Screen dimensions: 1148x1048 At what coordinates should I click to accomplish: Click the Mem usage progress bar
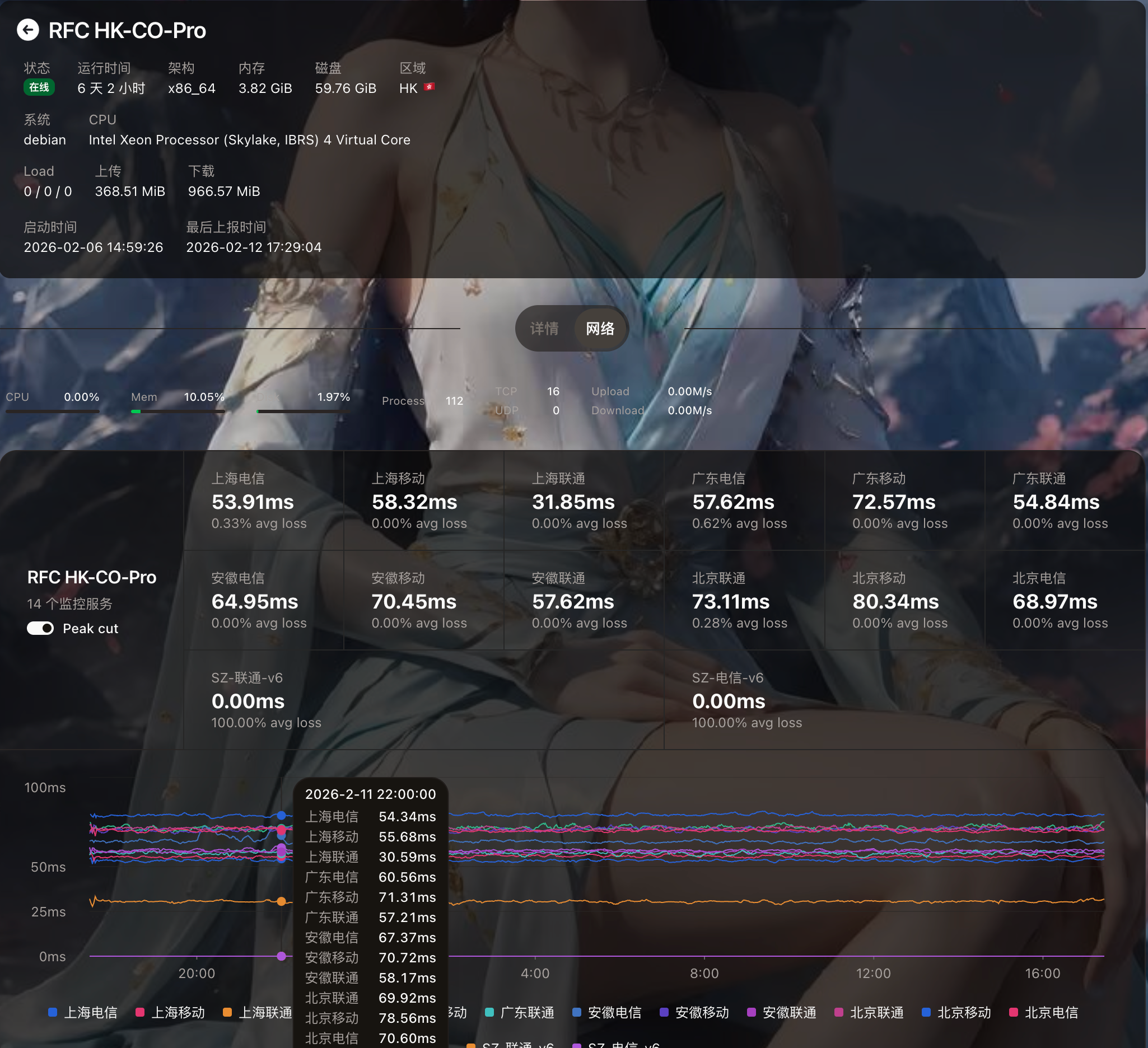(178, 411)
